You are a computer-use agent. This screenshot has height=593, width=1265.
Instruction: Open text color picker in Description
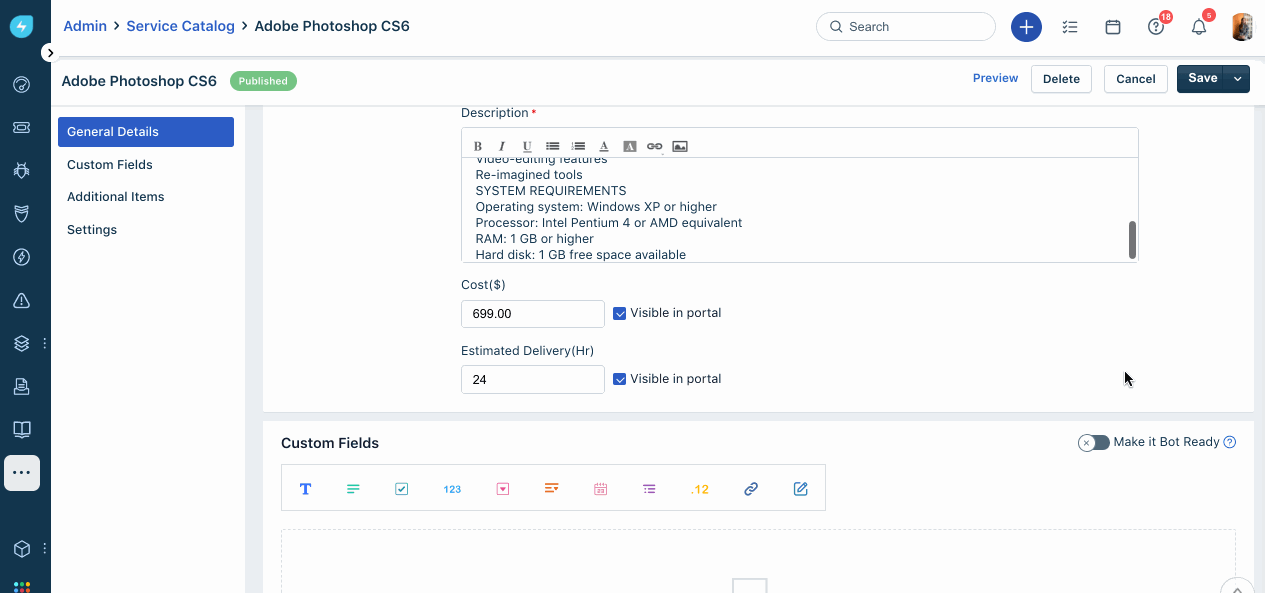click(x=604, y=146)
